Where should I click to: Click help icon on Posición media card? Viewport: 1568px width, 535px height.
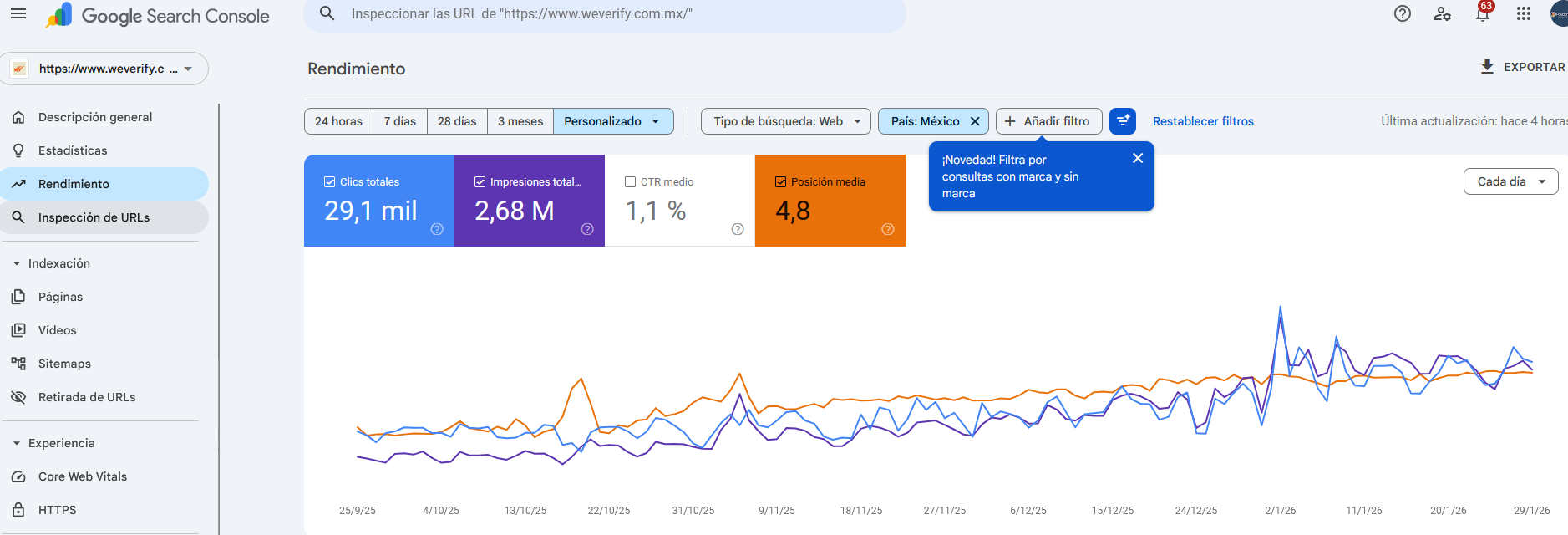[x=888, y=229]
